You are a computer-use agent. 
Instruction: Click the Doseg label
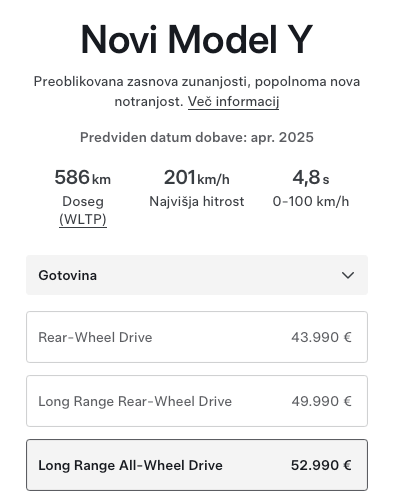pyautogui.click(x=83, y=202)
